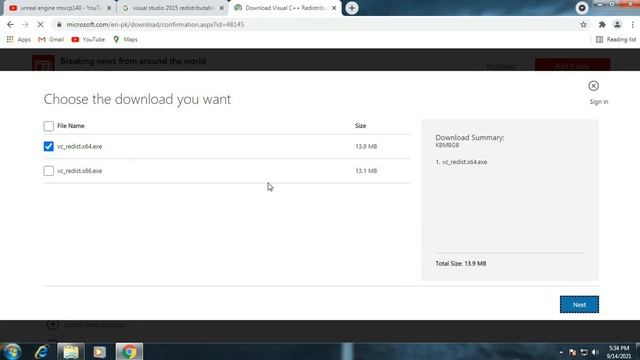Go back using browser back arrow
The height and width of the screenshot is (360, 640).
click(10, 24)
